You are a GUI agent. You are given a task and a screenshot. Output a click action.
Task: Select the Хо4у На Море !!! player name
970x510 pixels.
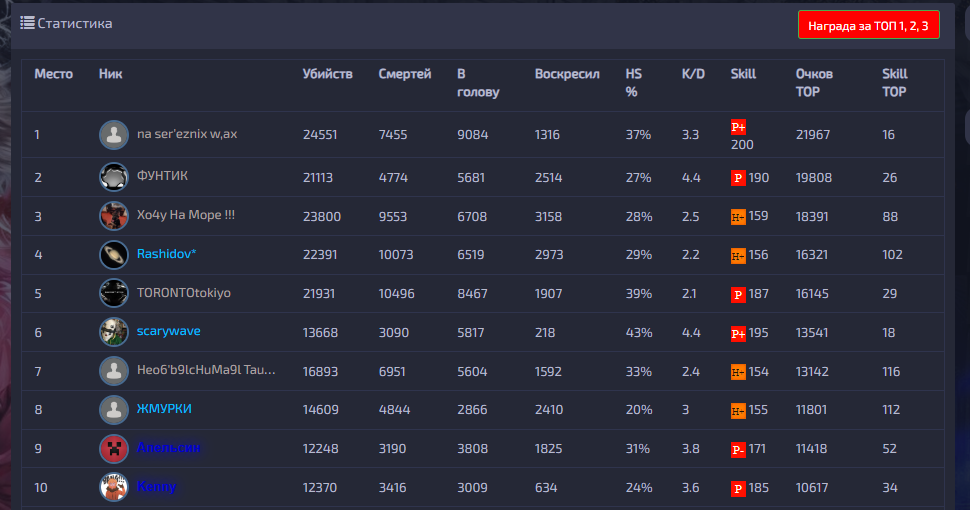click(186, 215)
